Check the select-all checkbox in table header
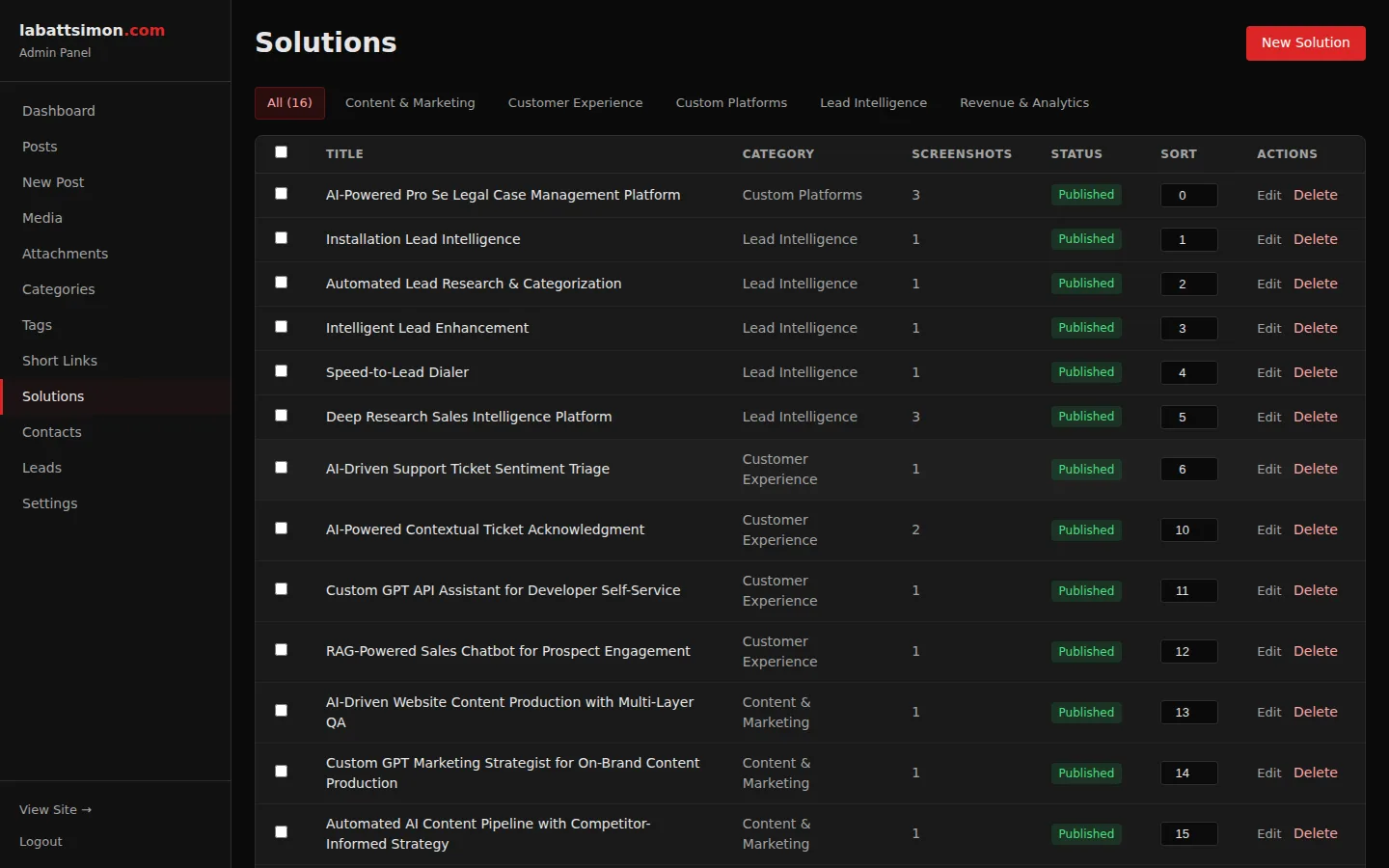1389x868 pixels. pos(281,152)
